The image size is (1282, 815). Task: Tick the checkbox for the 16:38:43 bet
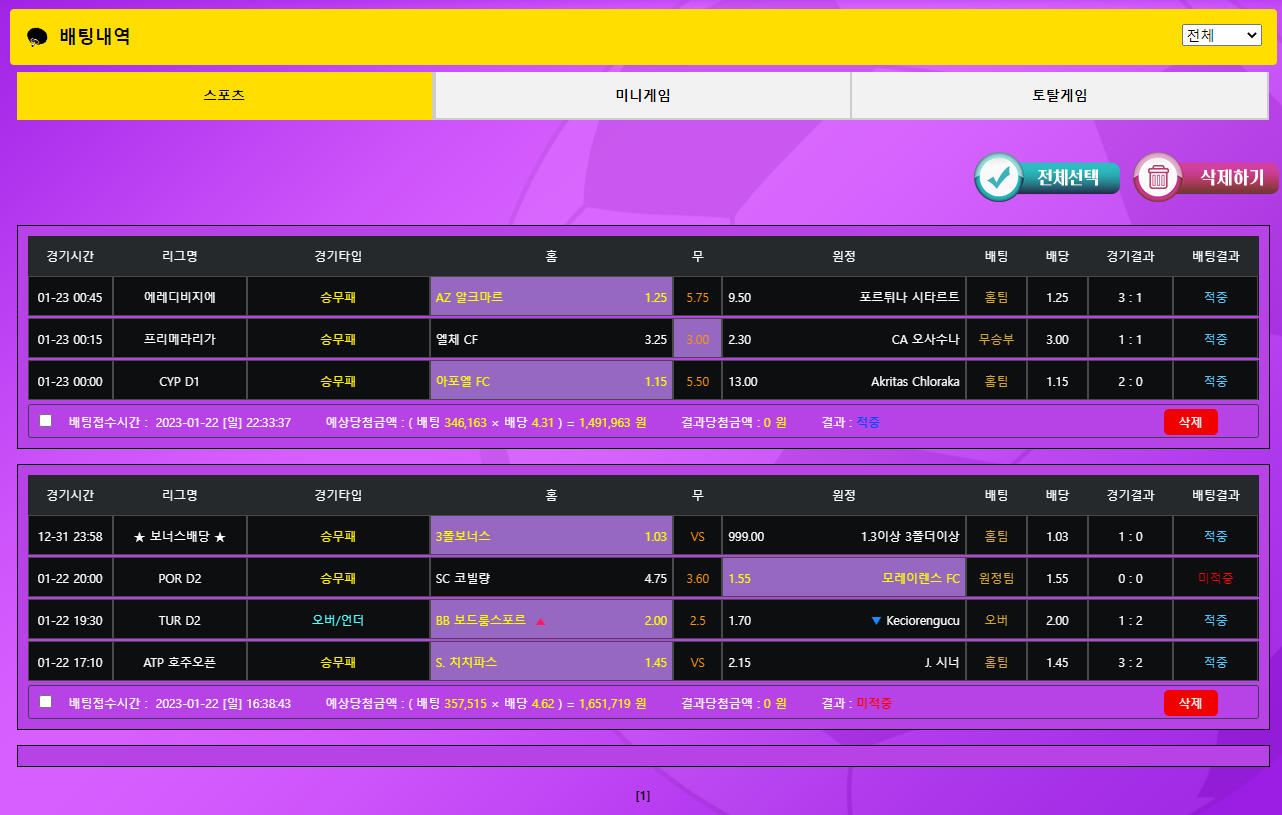46,702
